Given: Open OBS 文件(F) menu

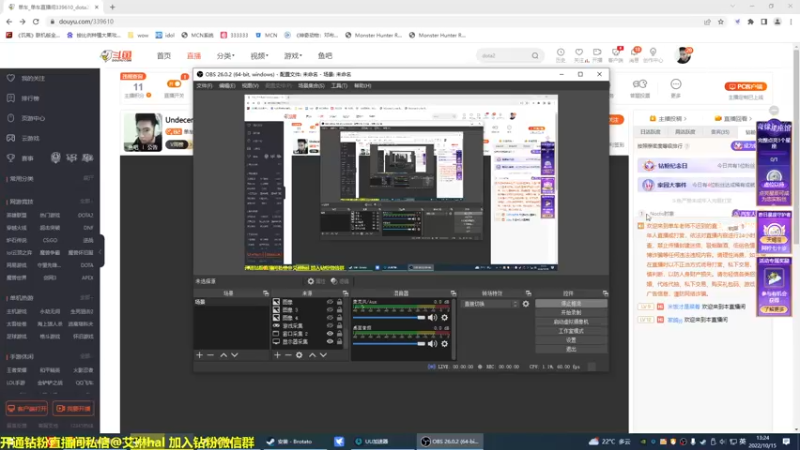Looking at the screenshot, I should click(204, 86).
